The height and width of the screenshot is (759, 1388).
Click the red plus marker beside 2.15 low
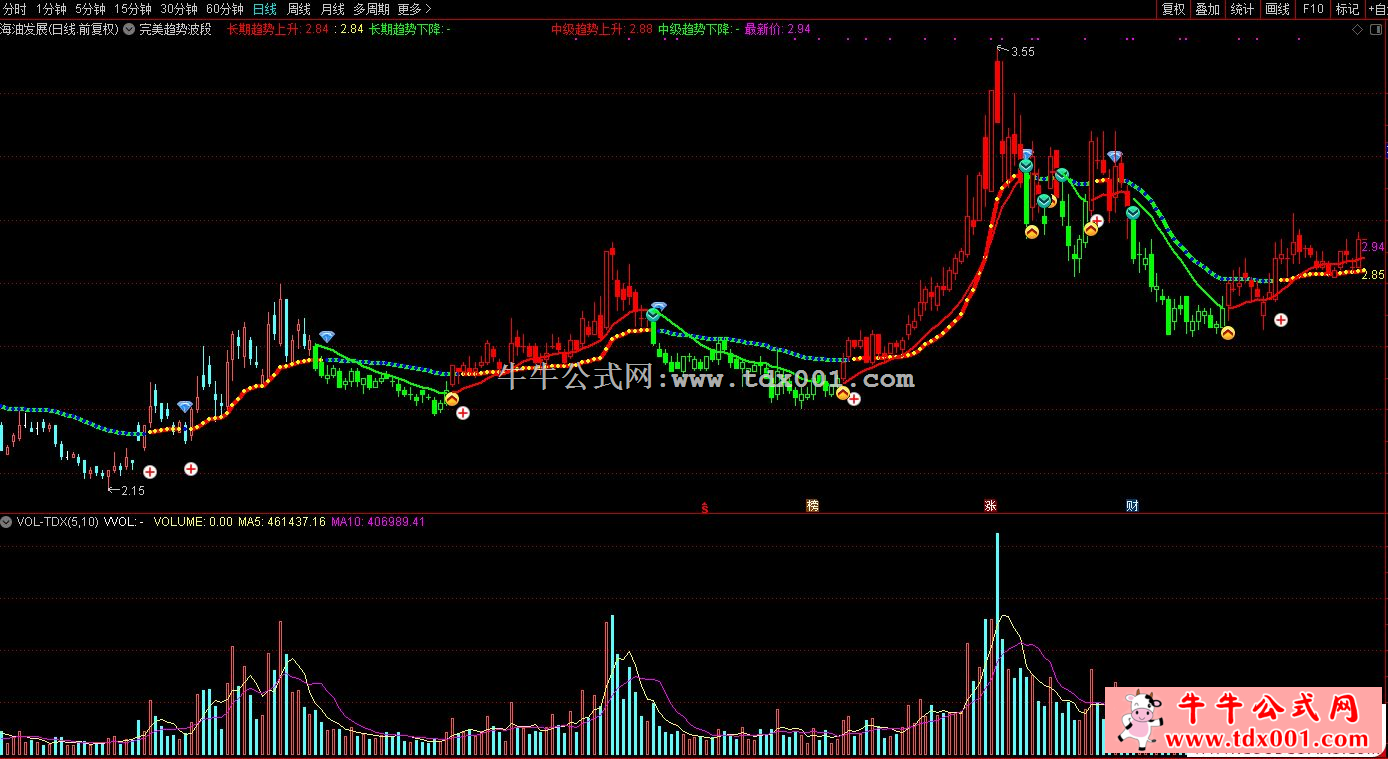pyautogui.click(x=150, y=471)
